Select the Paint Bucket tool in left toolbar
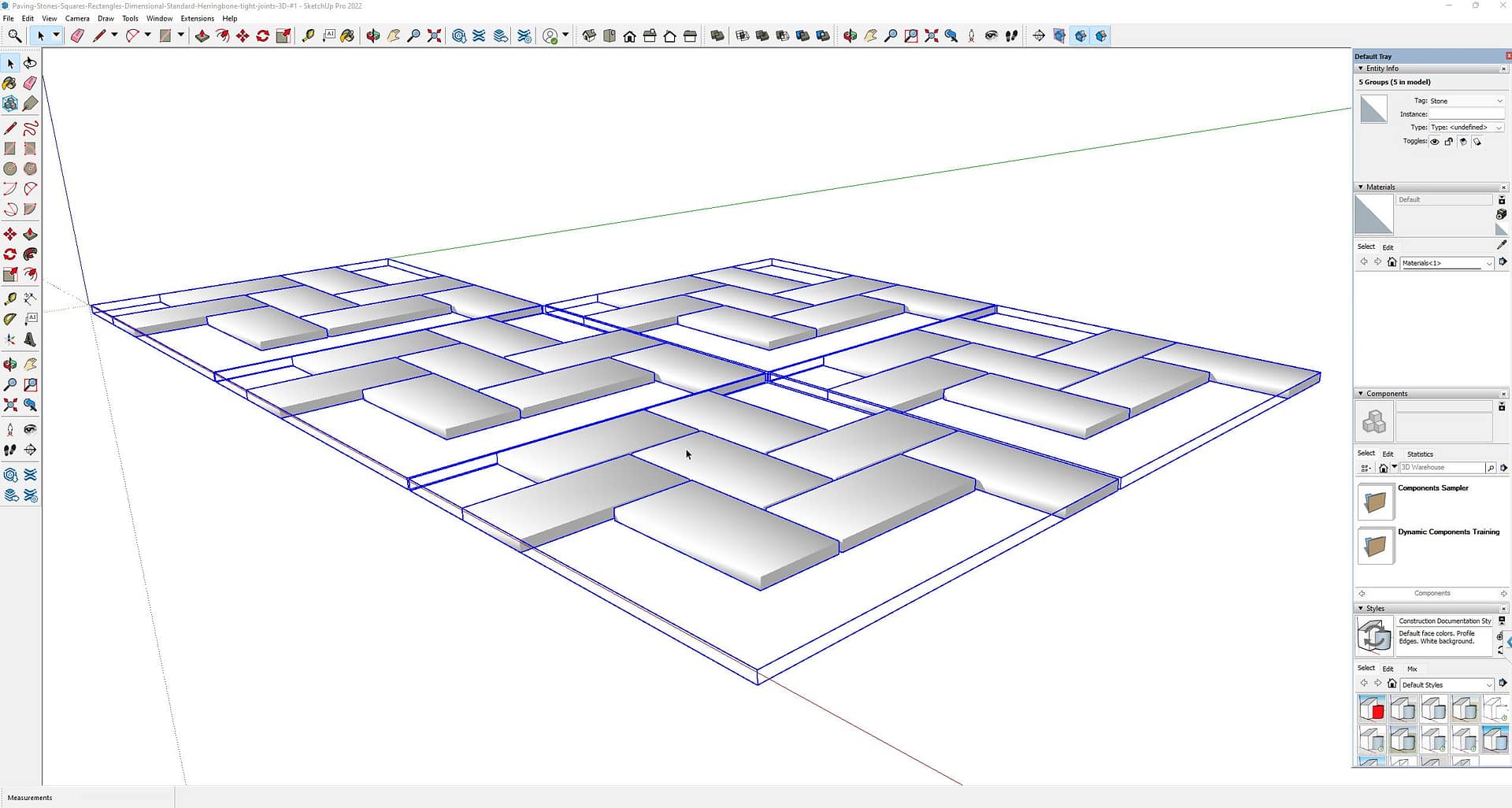 [10, 83]
